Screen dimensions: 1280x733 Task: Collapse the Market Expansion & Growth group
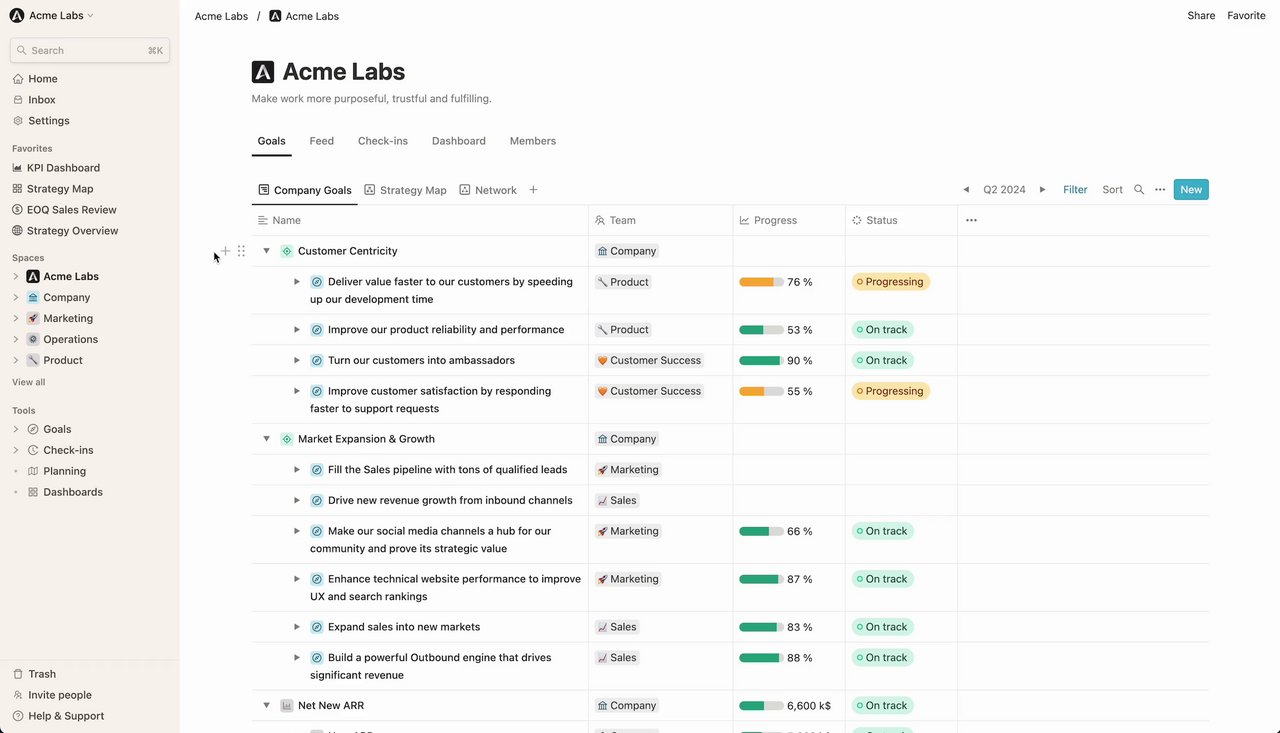point(266,439)
